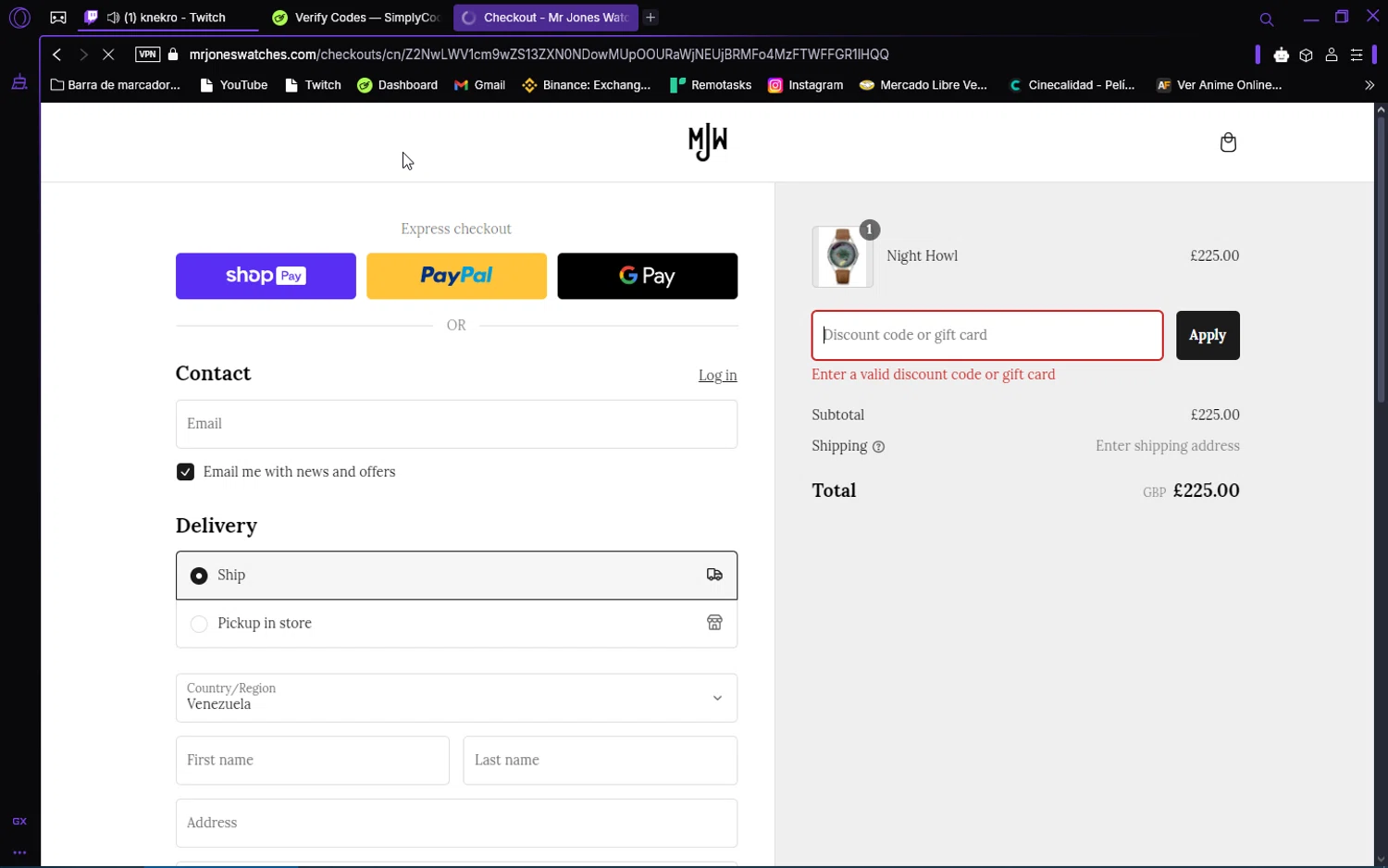Click the Address input field
The image size is (1388, 868).
[x=456, y=824]
